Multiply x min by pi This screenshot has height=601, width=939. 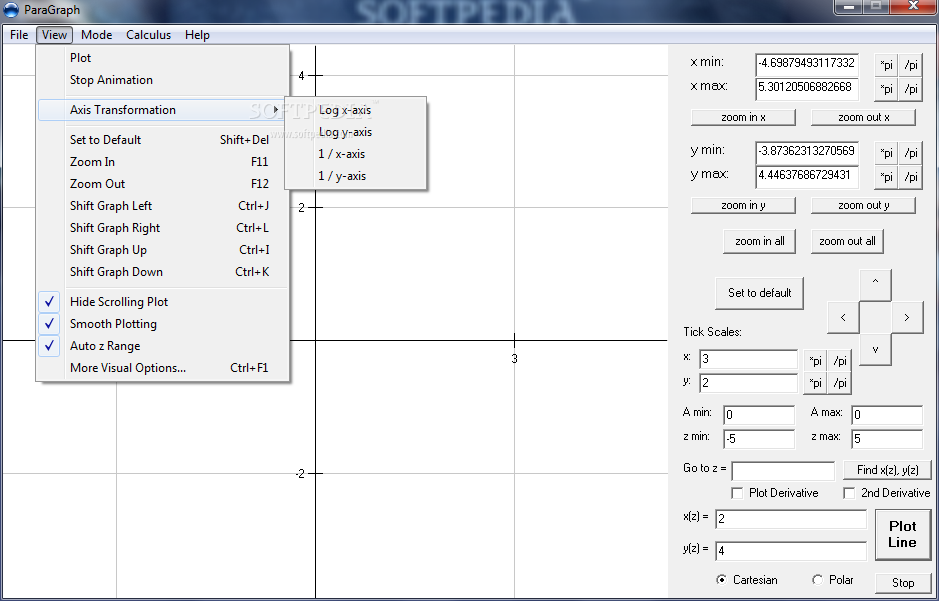[886, 65]
